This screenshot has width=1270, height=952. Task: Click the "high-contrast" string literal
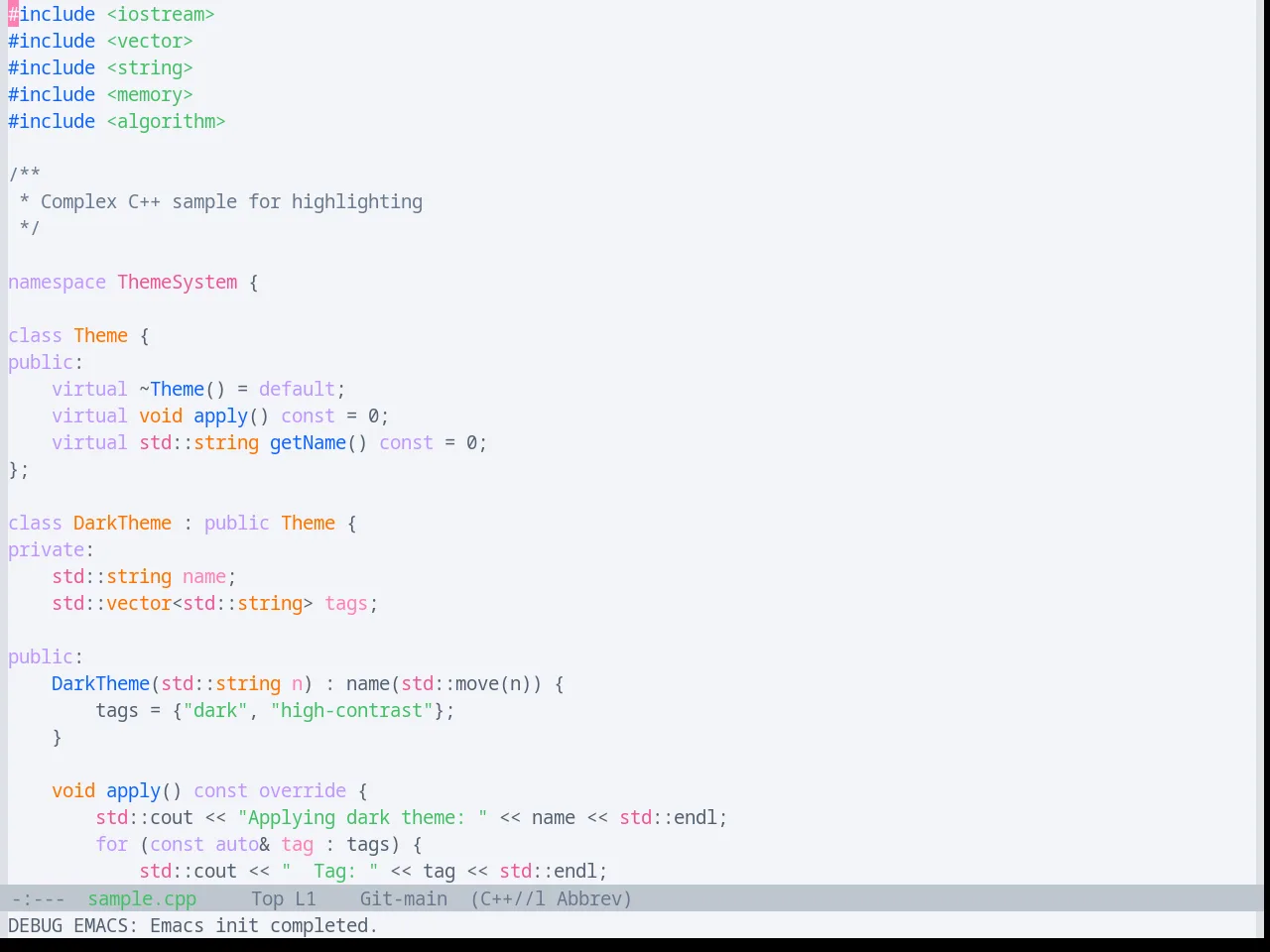(352, 710)
